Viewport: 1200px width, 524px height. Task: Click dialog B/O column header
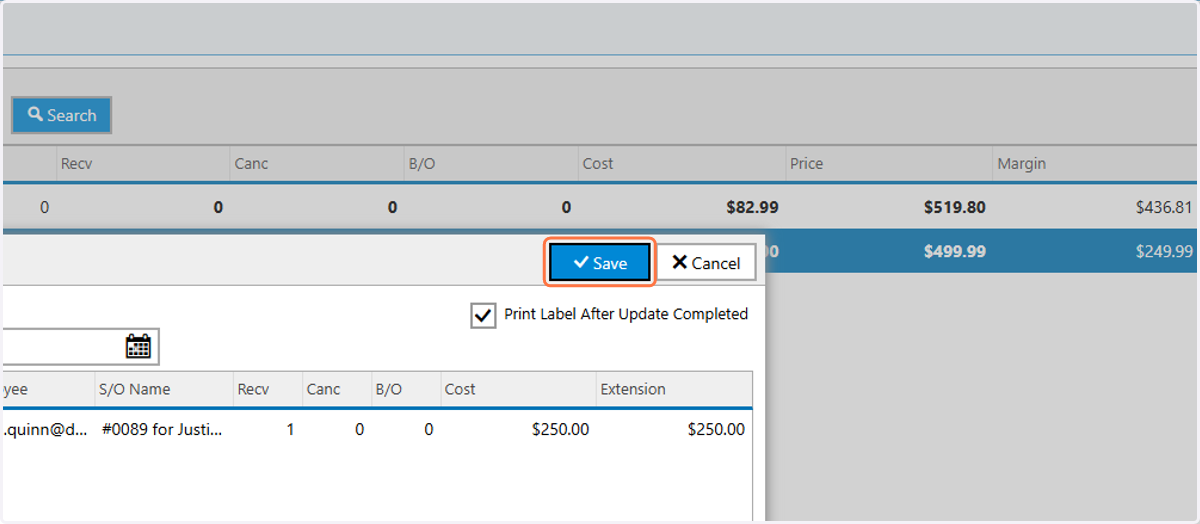(x=404, y=389)
